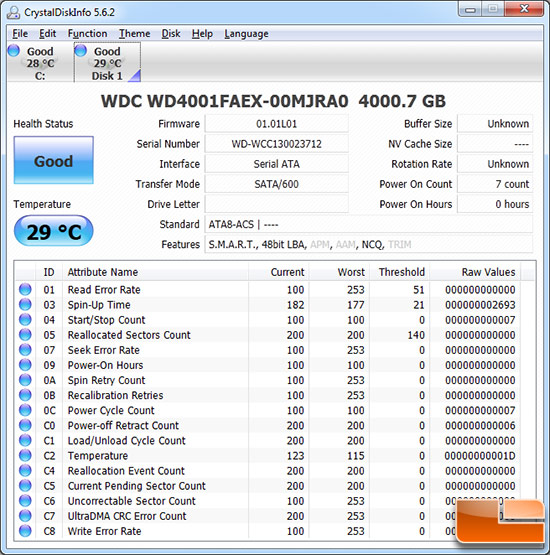This screenshot has width=550, height=555.
Task: Click the Power On Count value 7 count
Action: [x=495, y=184]
